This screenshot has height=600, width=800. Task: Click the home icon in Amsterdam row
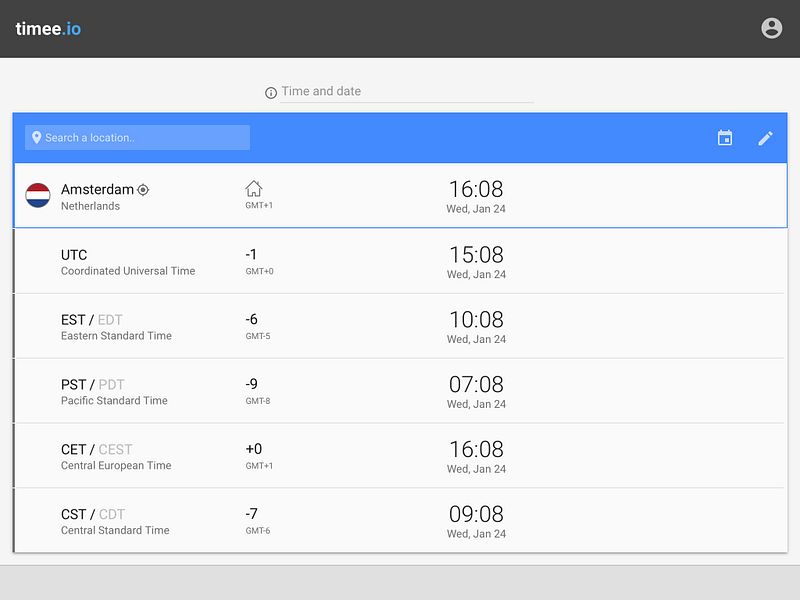coord(254,189)
